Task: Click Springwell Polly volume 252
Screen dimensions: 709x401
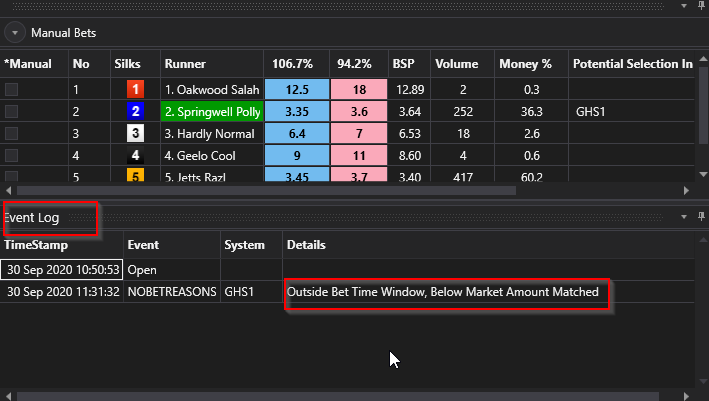Action: click(x=463, y=112)
